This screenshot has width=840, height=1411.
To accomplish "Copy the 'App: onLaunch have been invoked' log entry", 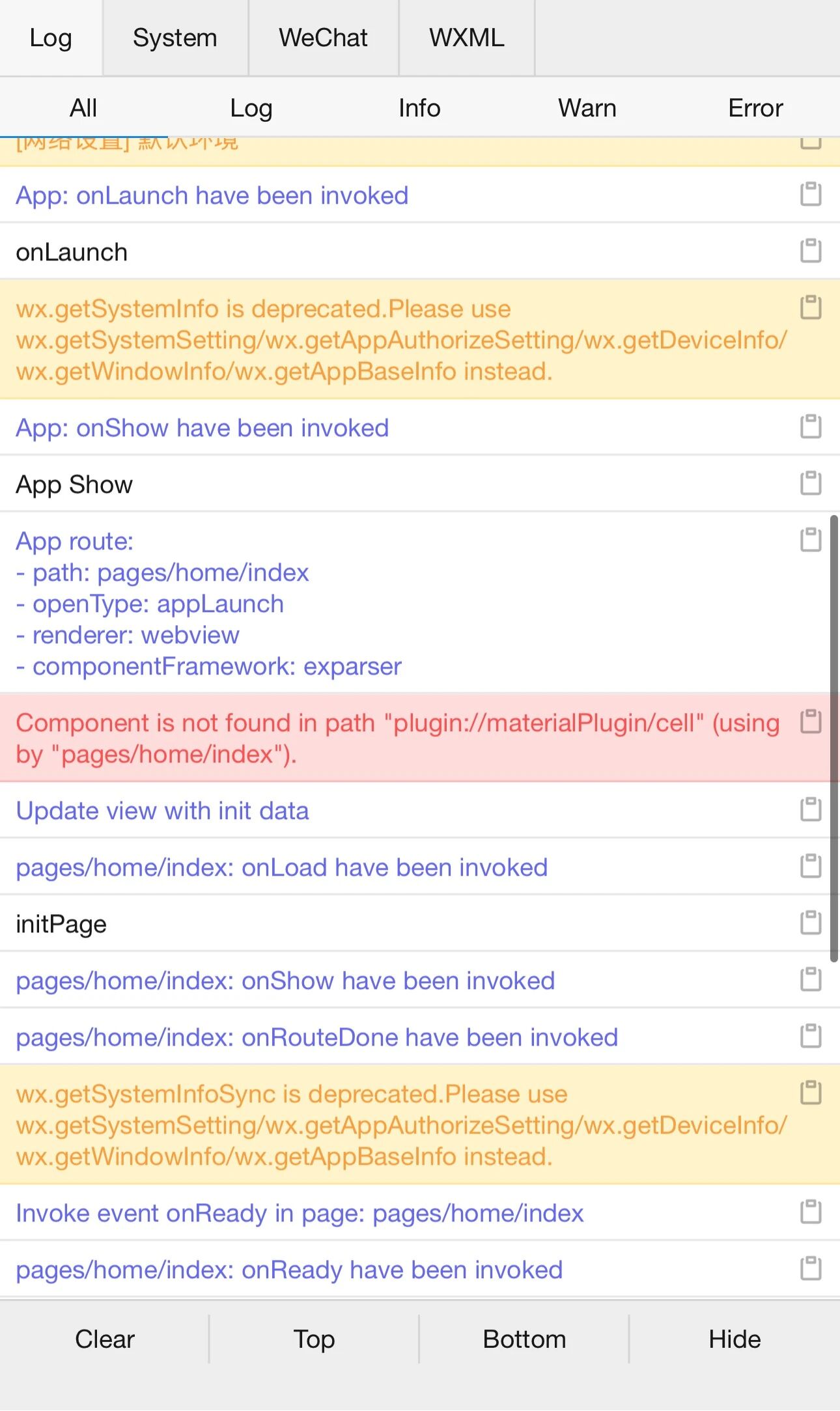I will pyautogui.click(x=811, y=194).
